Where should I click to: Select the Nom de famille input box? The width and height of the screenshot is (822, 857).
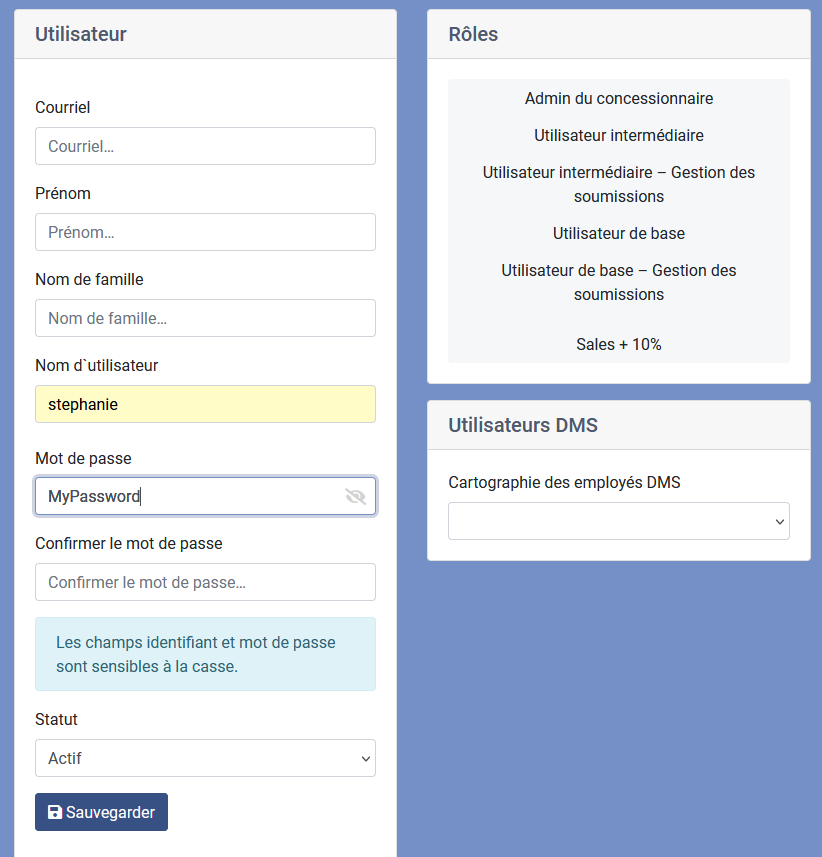pos(205,318)
